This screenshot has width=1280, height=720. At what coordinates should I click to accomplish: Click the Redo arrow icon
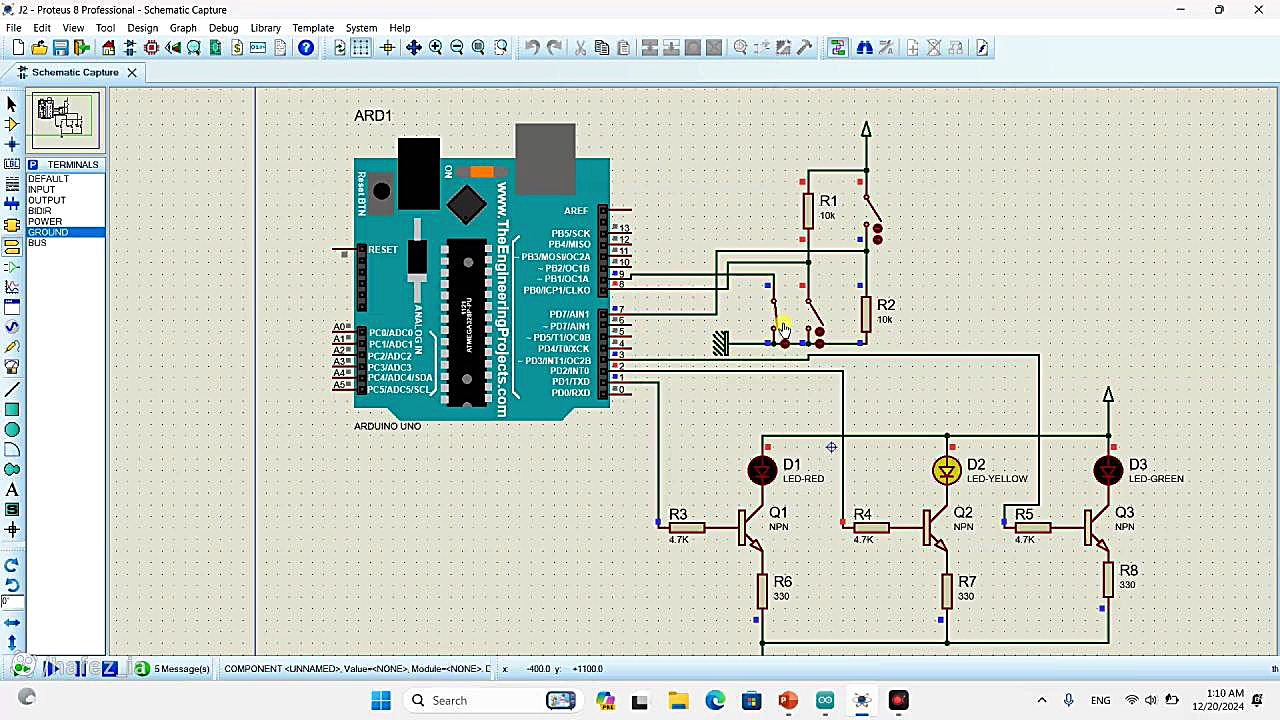(x=554, y=48)
